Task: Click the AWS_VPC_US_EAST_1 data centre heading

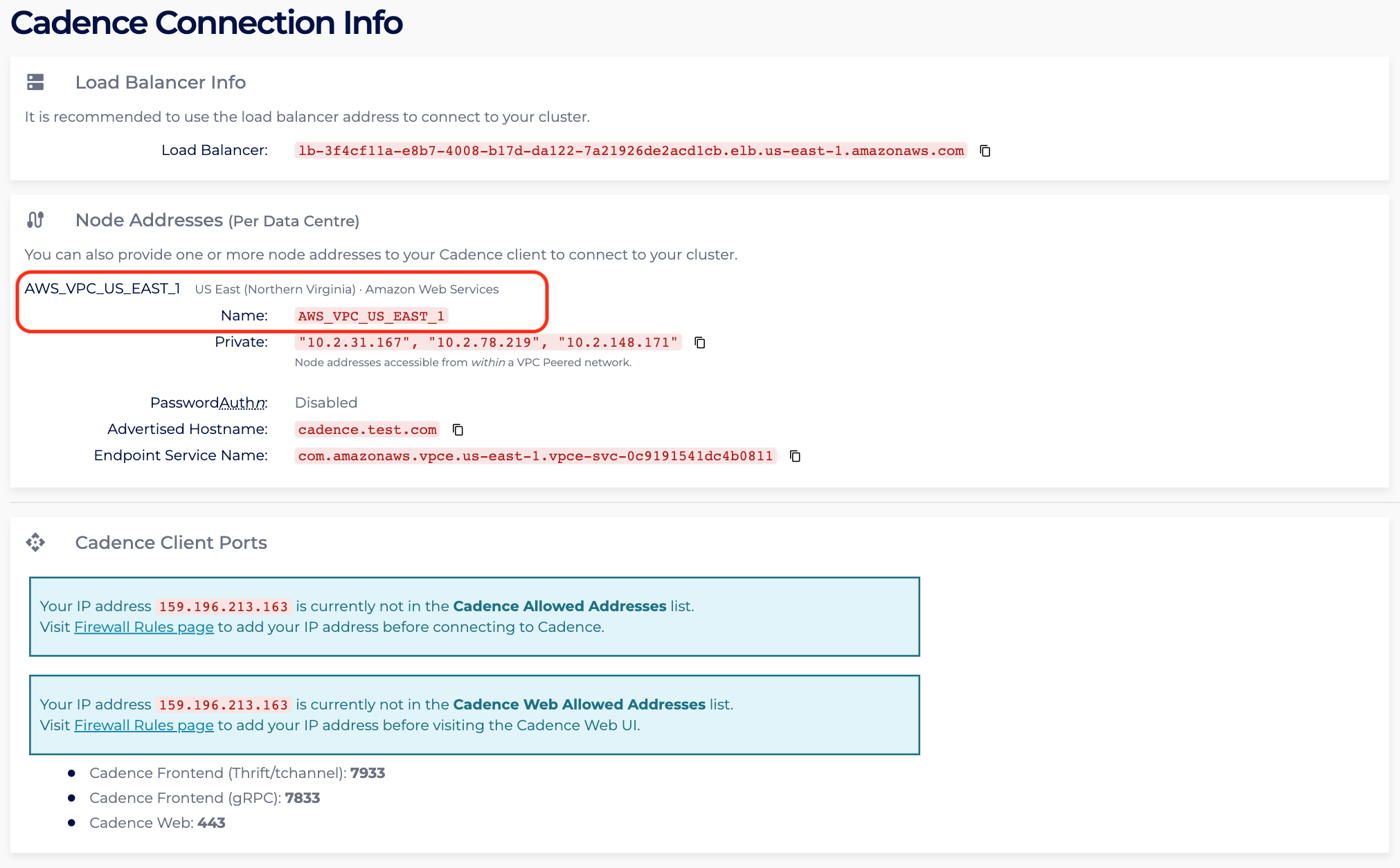Action: click(x=102, y=289)
